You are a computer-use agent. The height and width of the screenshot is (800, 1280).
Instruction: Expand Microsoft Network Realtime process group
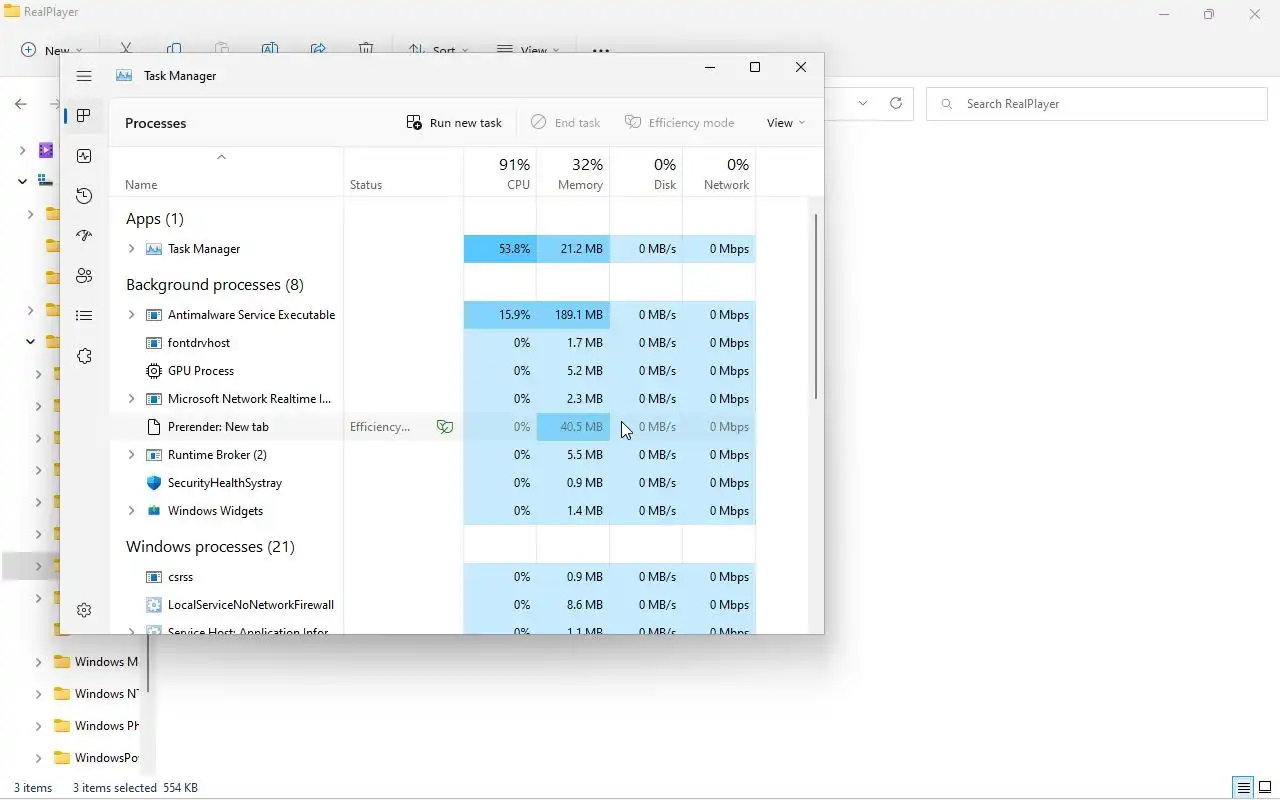point(131,399)
